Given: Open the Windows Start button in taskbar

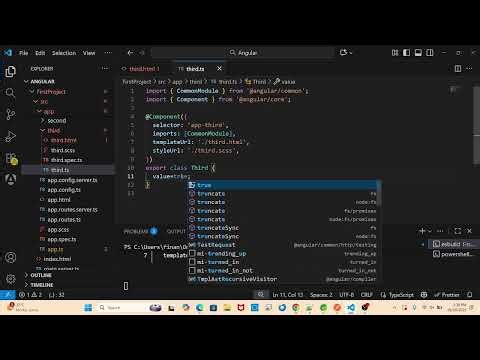Looking at the screenshot, I should 88,307.
